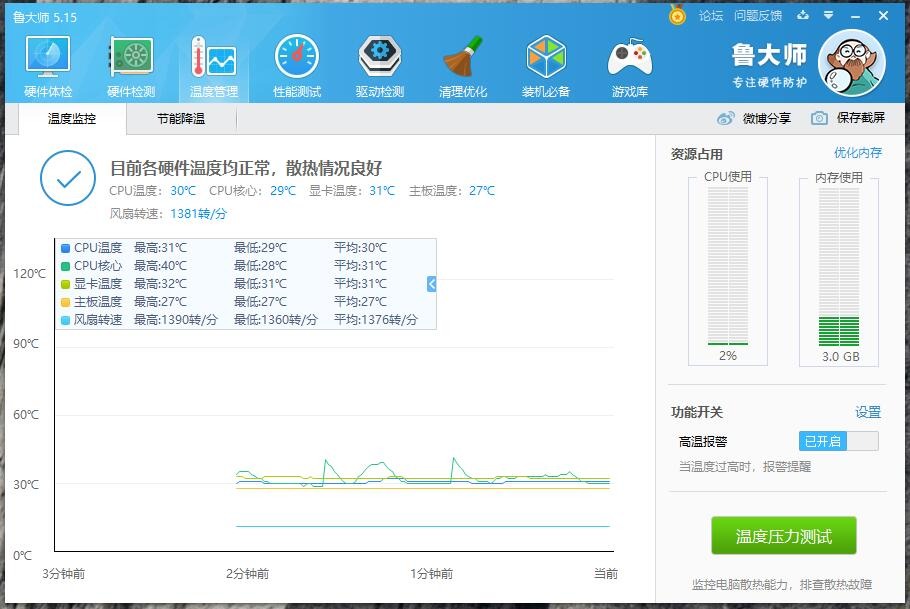Click the CPU usage progress gauge

(x=727, y=266)
